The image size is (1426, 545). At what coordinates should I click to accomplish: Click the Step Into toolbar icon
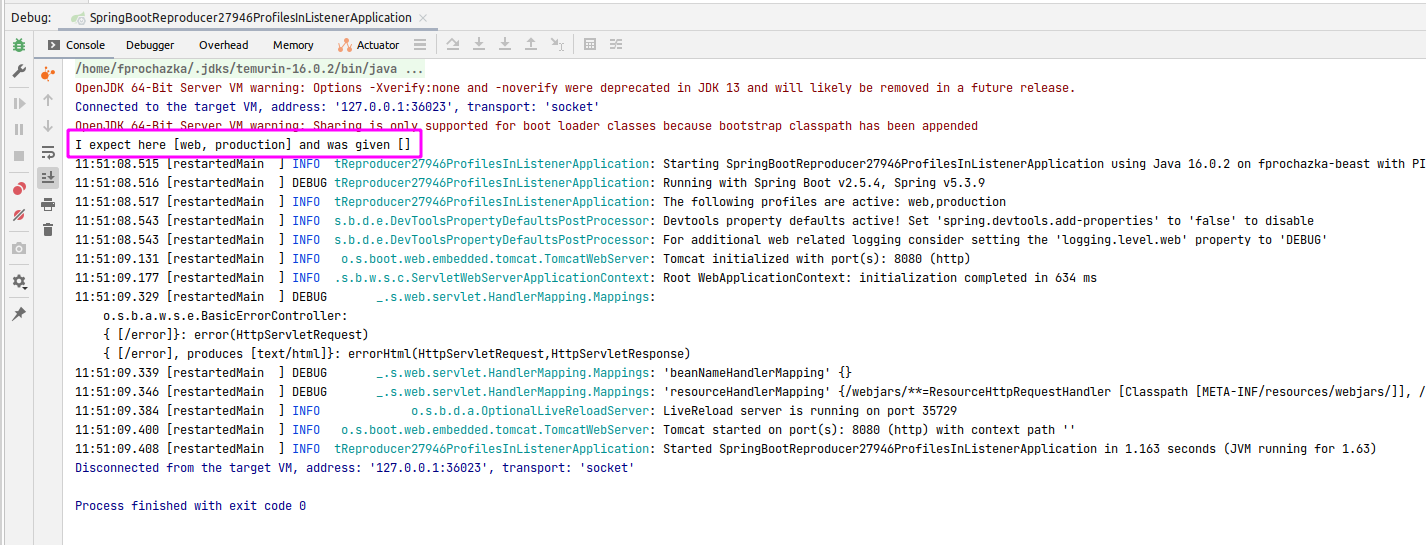click(479, 44)
